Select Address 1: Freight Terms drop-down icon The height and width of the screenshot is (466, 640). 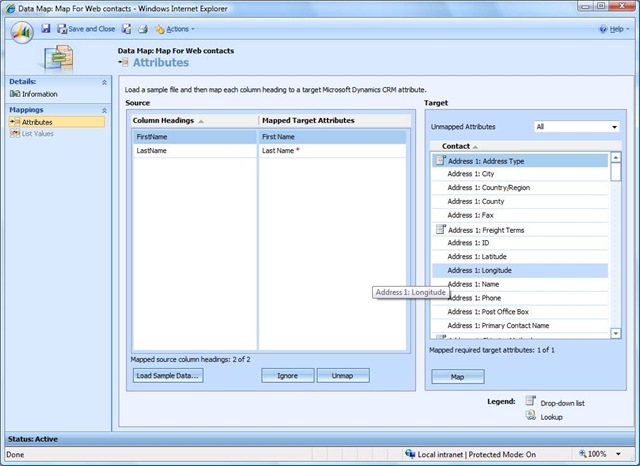439,230
